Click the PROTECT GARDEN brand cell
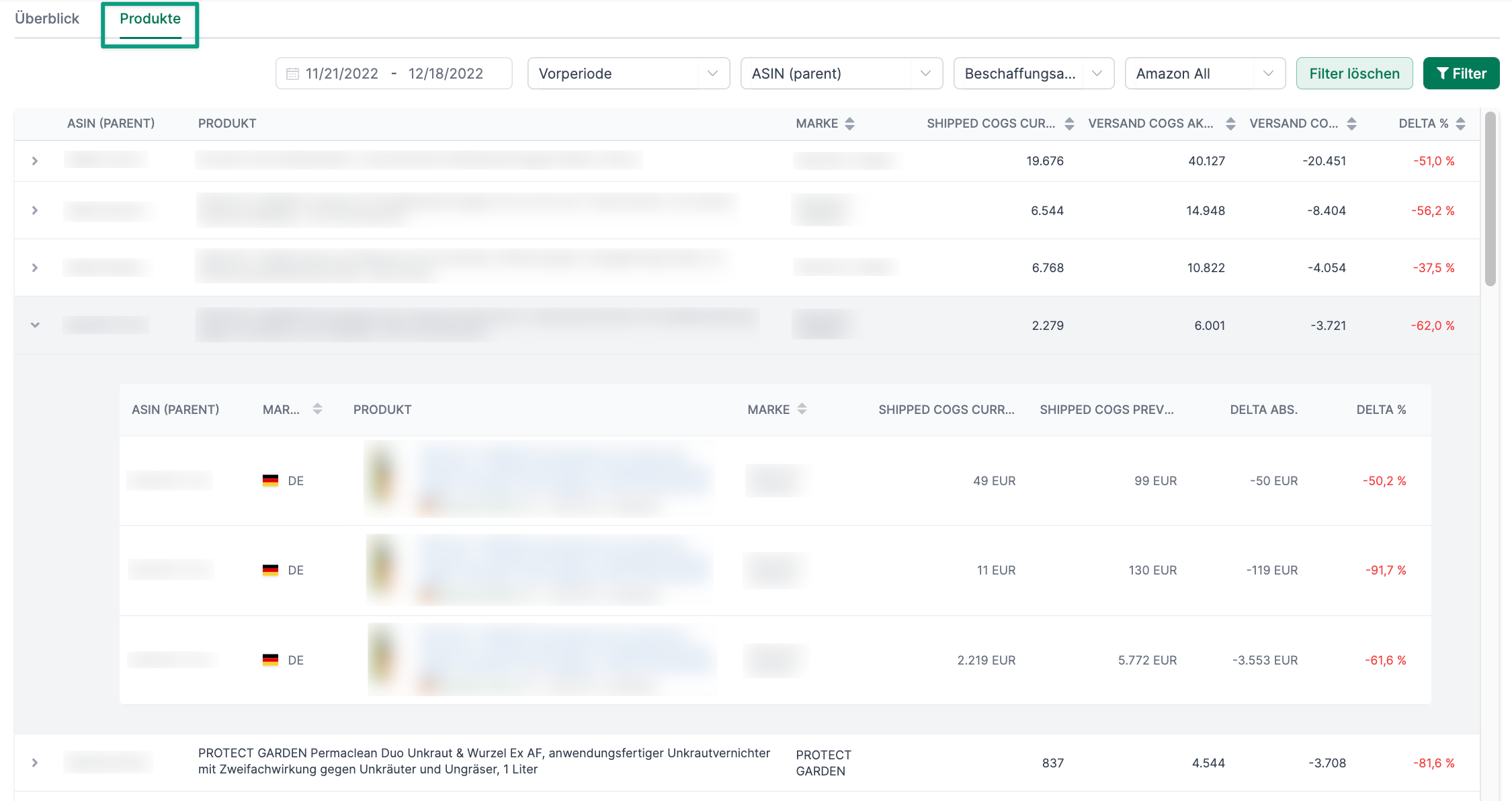The image size is (1512, 801). click(x=823, y=763)
